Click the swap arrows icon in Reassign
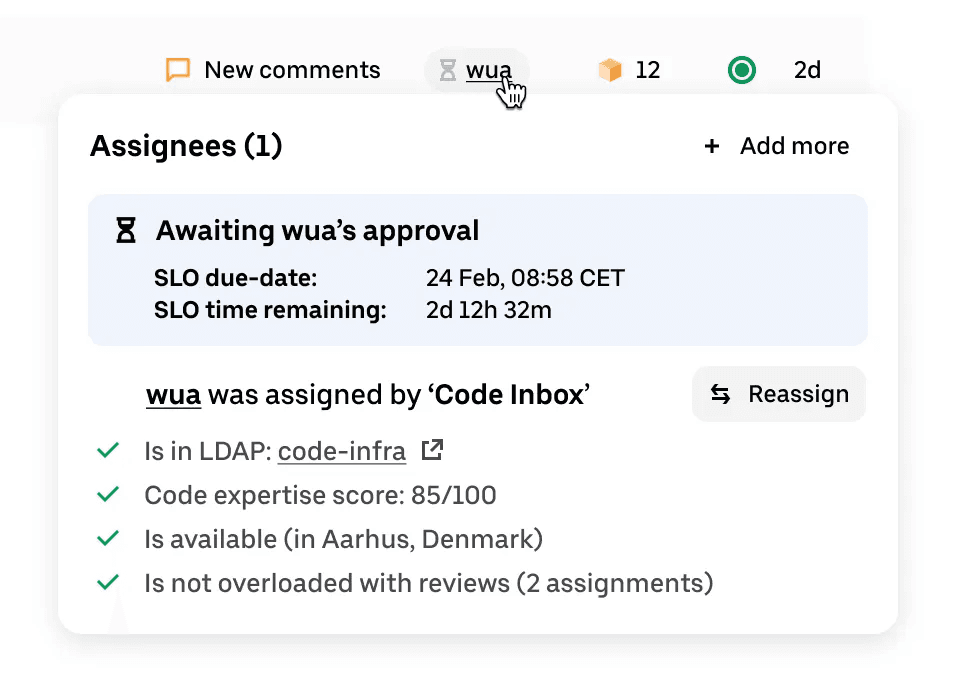 (x=720, y=394)
